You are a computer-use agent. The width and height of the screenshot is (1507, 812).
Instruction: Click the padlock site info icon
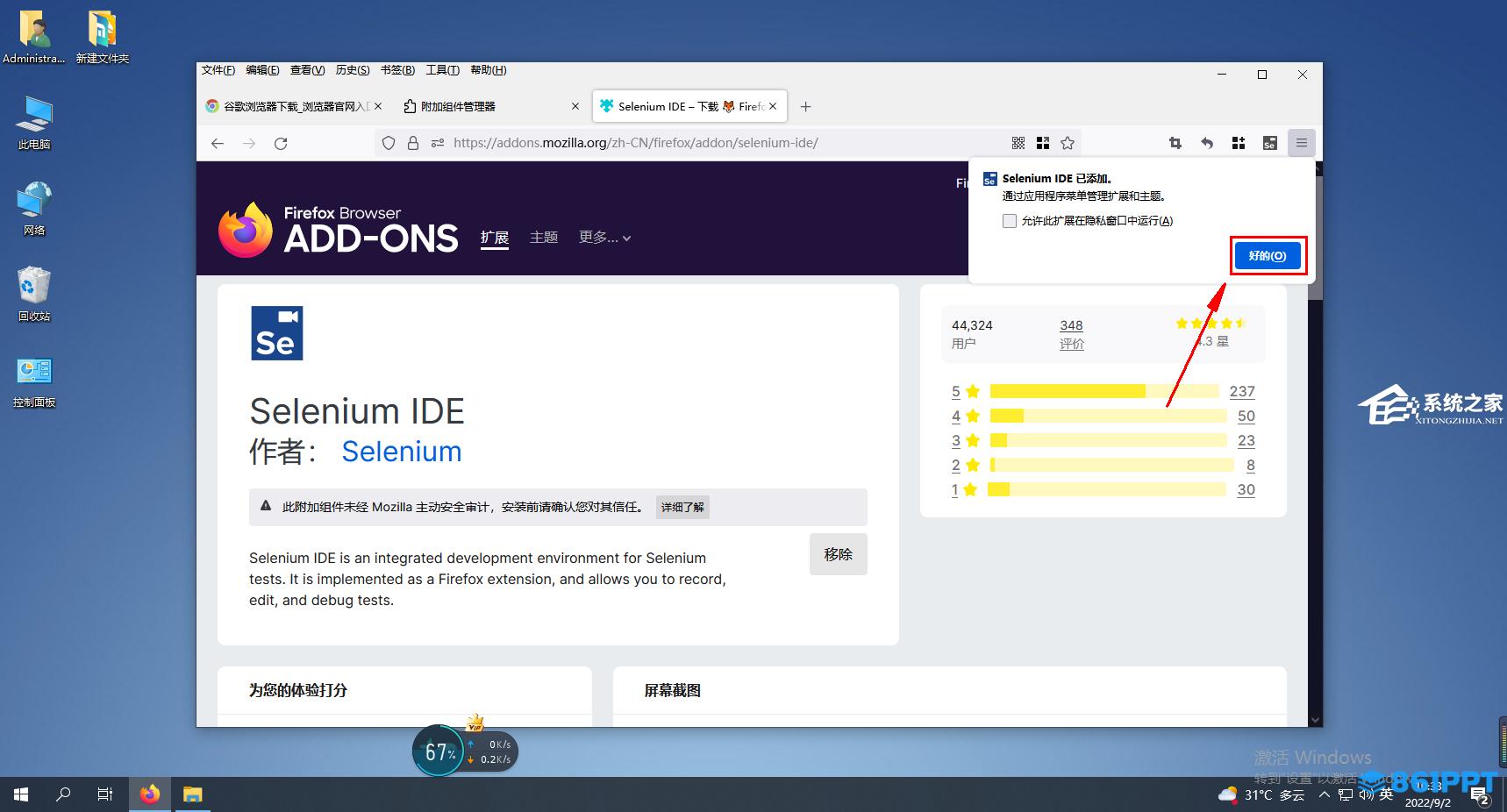[413, 143]
